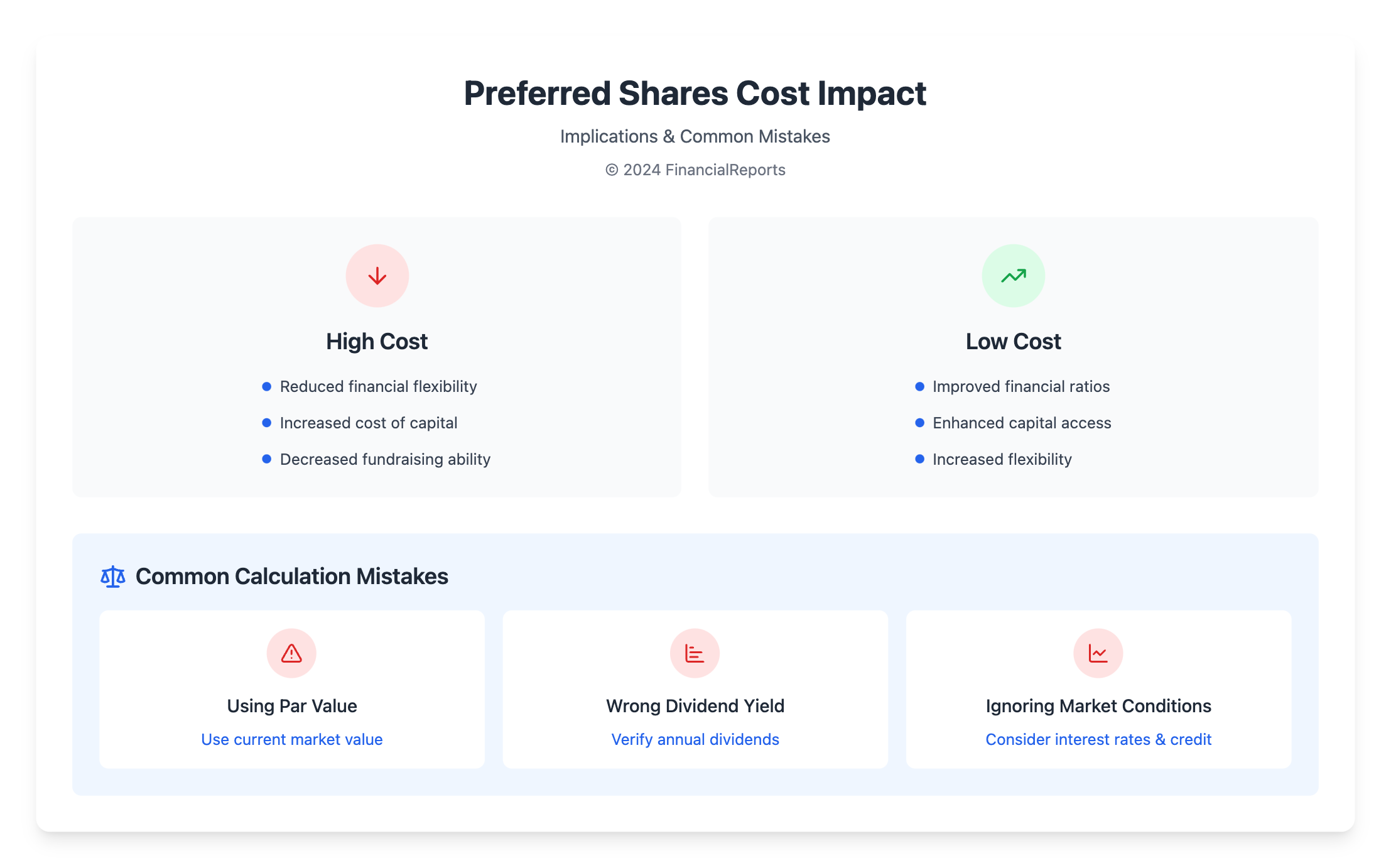Click "Enhanced capital access" list item
This screenshot has width=1391, height=868.
(1022, 423)
